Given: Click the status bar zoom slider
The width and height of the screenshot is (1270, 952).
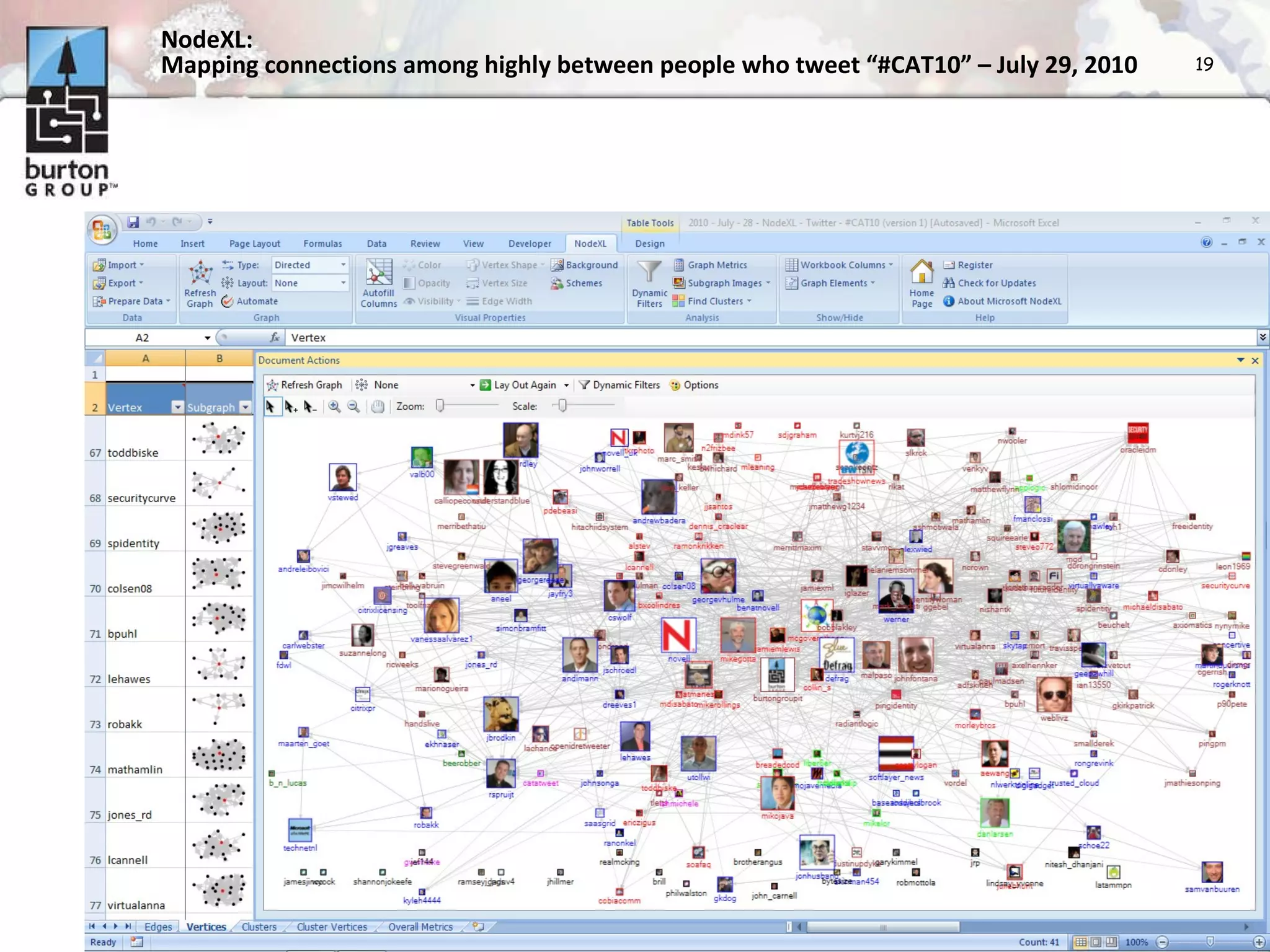Looking at the screenshot, I should [x=1210, y=942].
